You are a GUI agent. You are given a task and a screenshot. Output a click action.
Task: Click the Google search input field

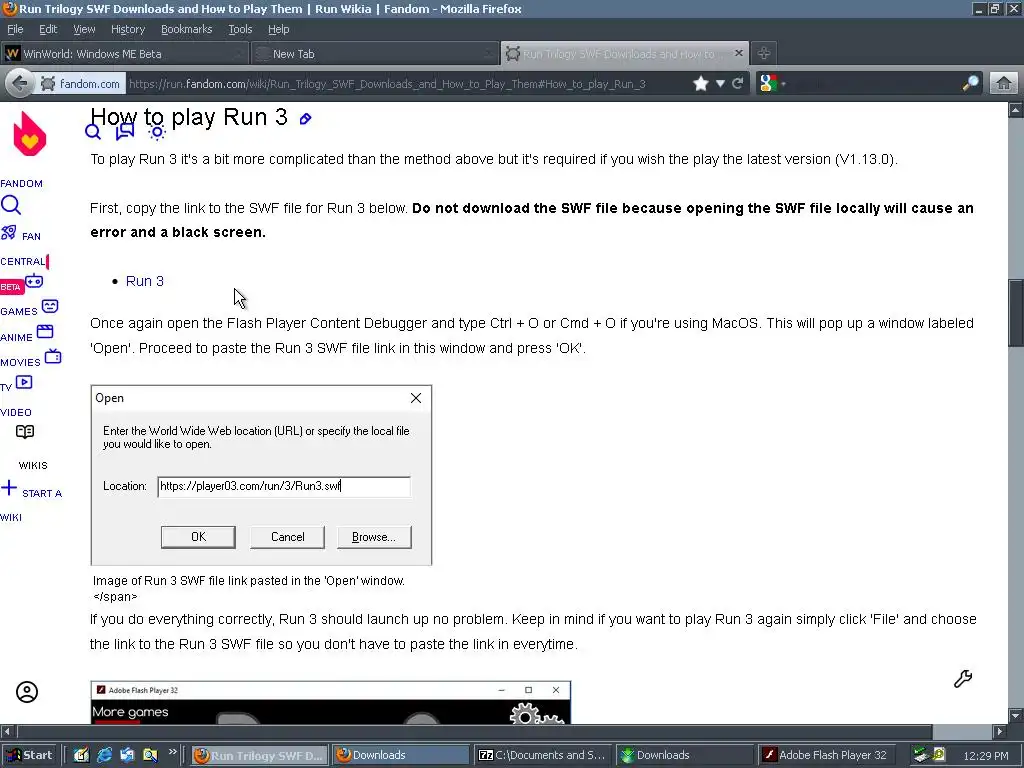coord(874,84)
